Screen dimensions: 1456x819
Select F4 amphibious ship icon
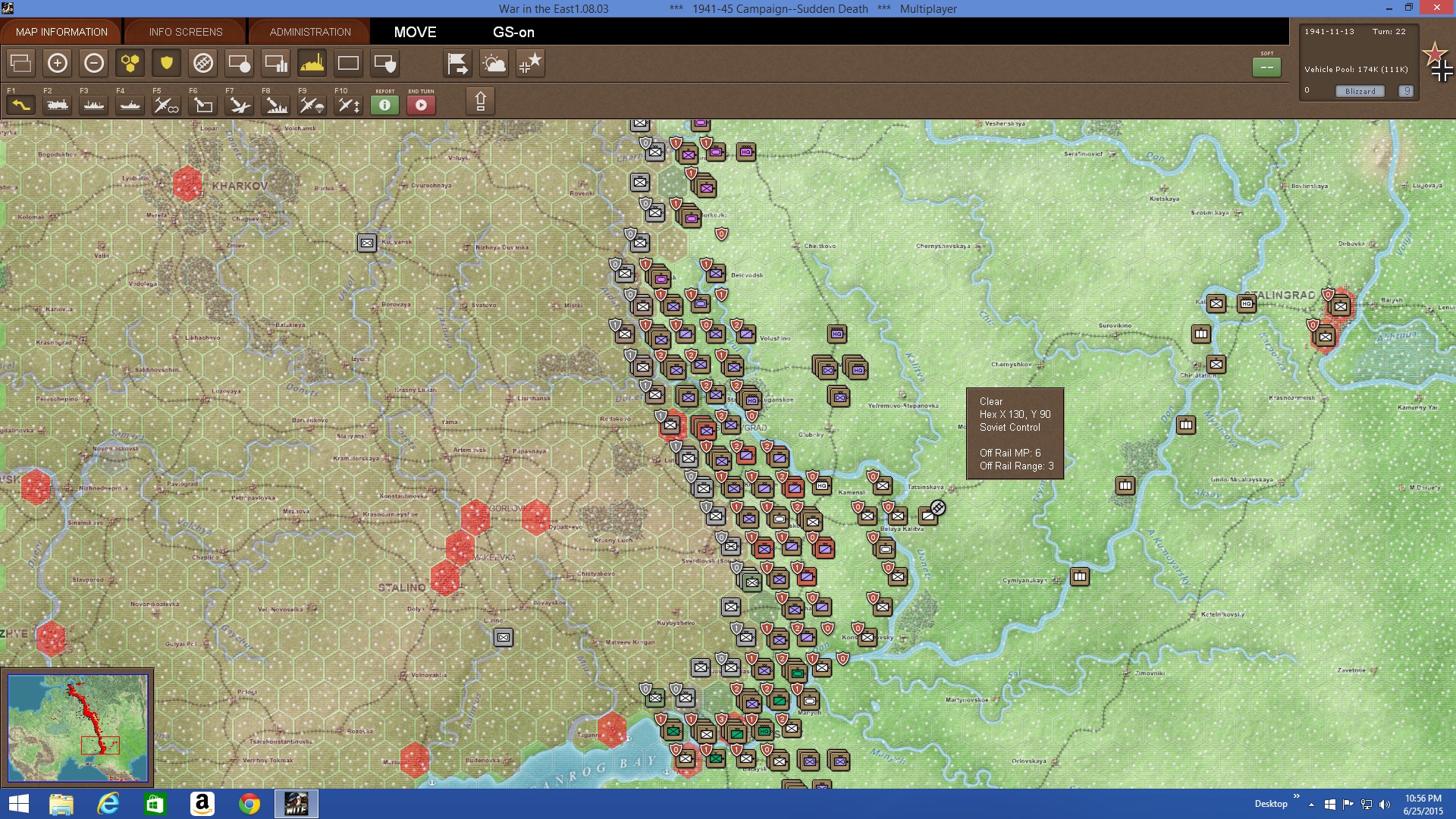point(130,105)
